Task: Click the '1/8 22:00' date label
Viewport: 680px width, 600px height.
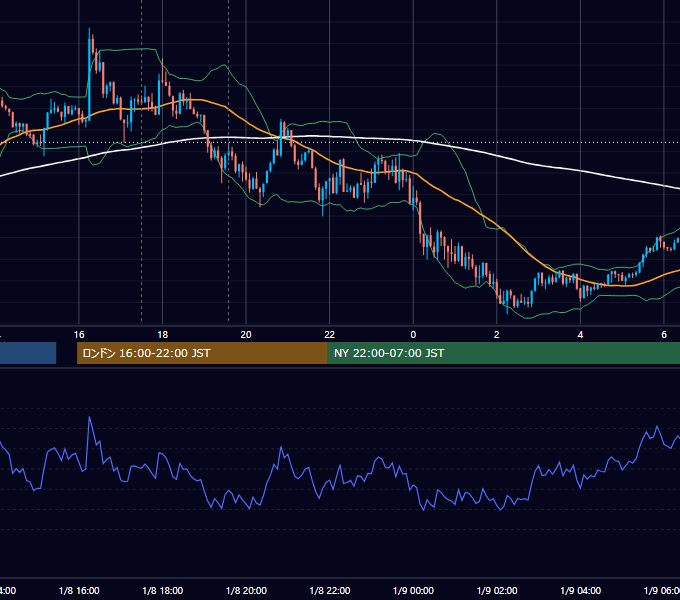Action: point(330,590)
